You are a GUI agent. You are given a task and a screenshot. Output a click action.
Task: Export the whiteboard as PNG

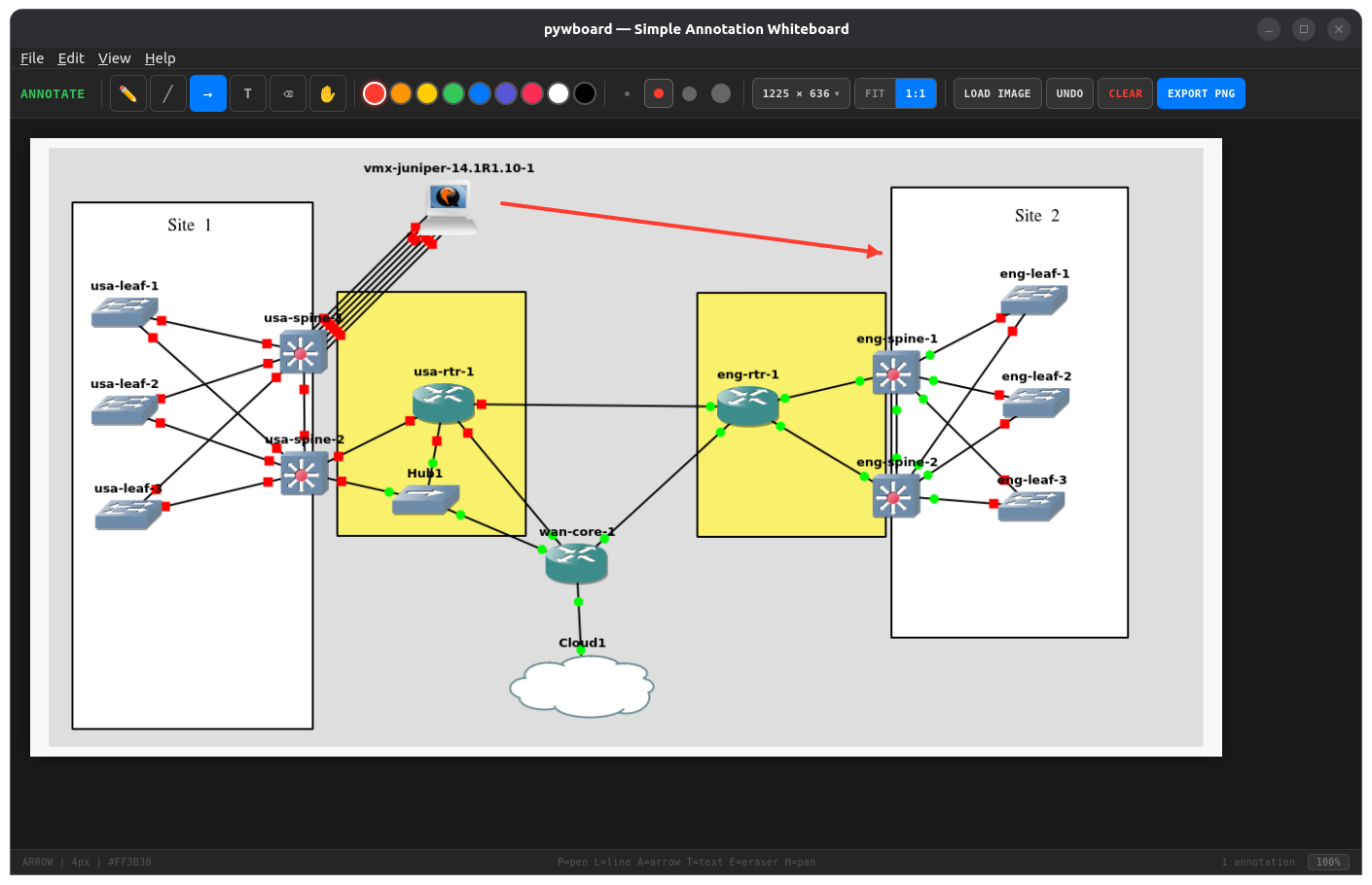(x=1201, y=92)
